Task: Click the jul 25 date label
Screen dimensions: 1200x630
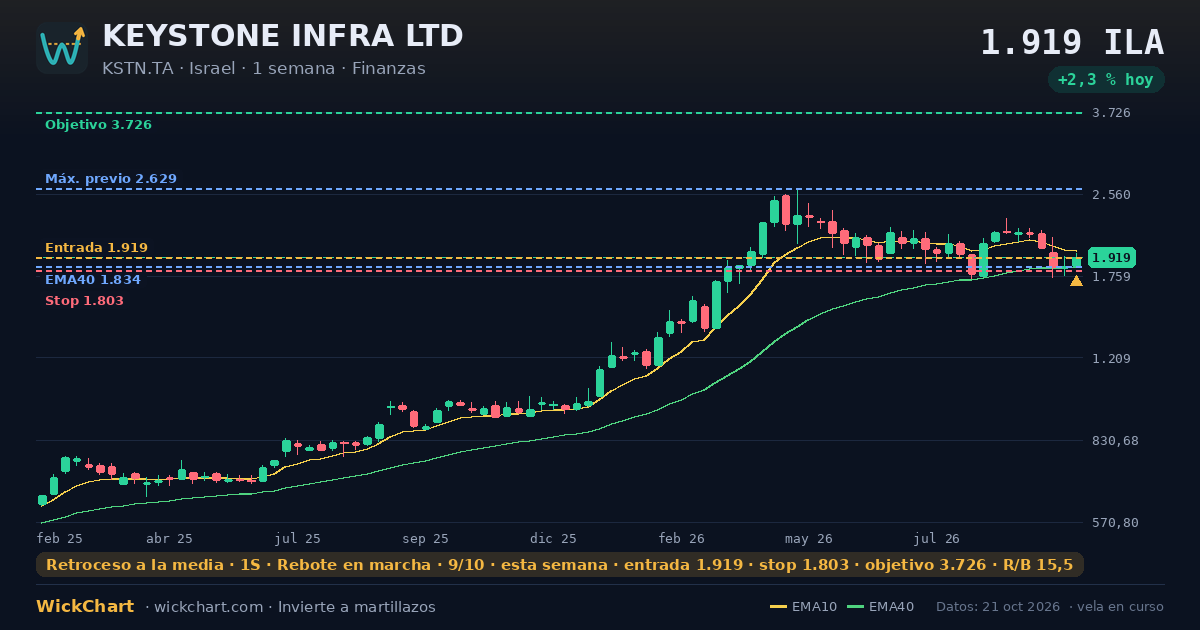Action: point(298,538)
